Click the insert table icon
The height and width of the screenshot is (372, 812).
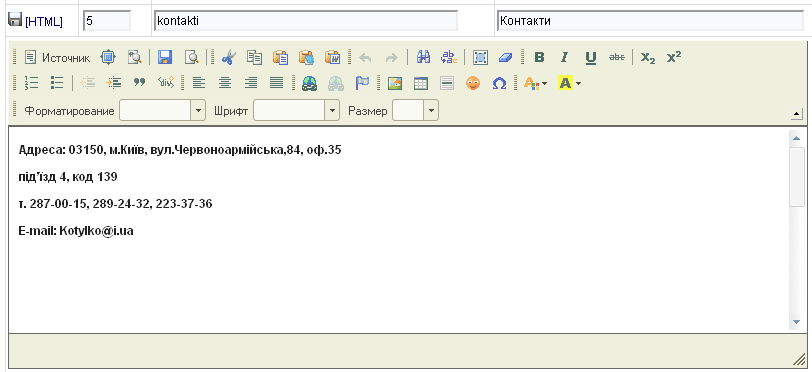(421, 83)
